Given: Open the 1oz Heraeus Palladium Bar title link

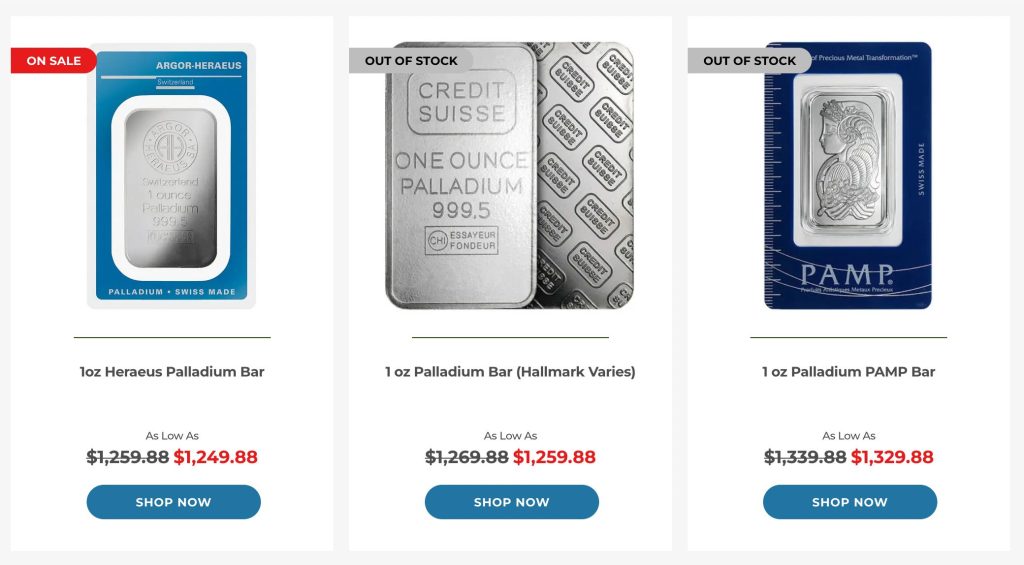Looking at the screenshot, I should tap(172, 372).
